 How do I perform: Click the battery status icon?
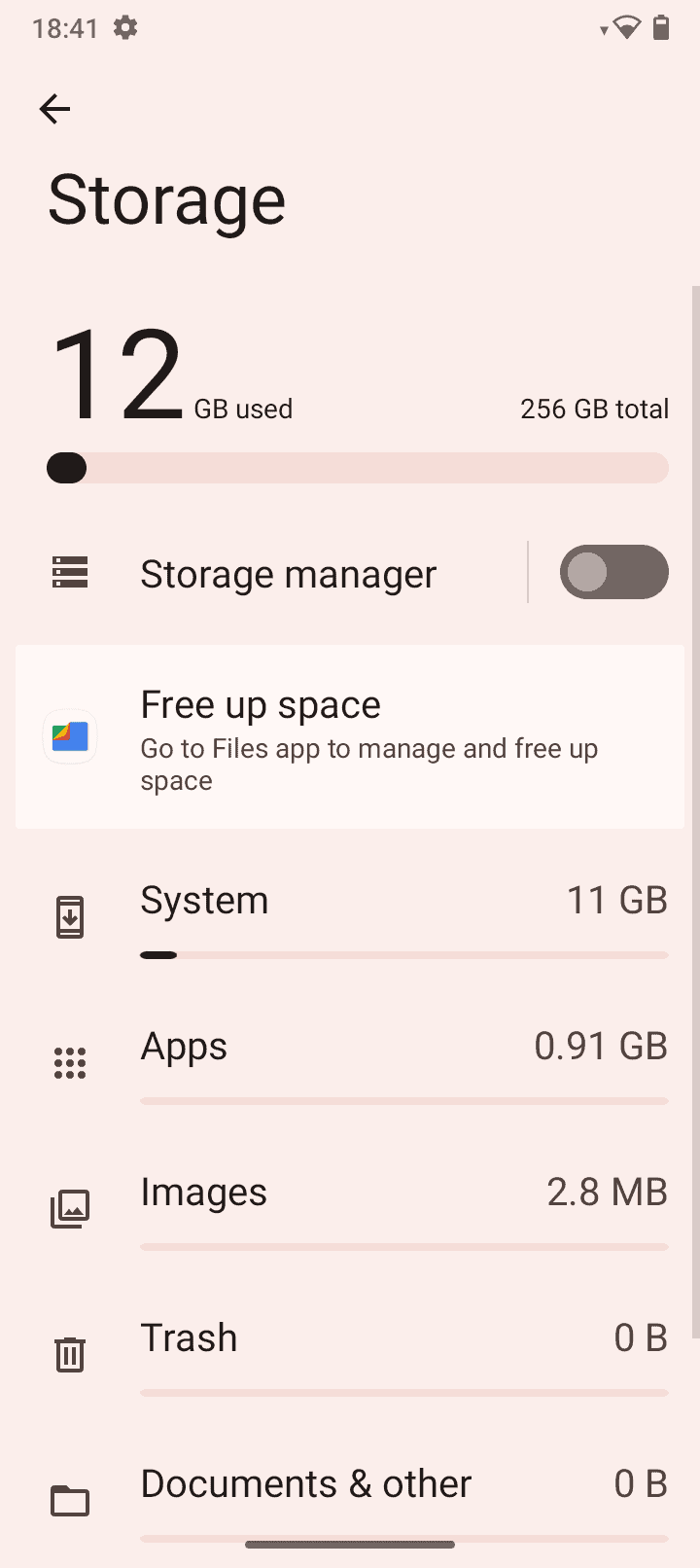pos(661,27)
